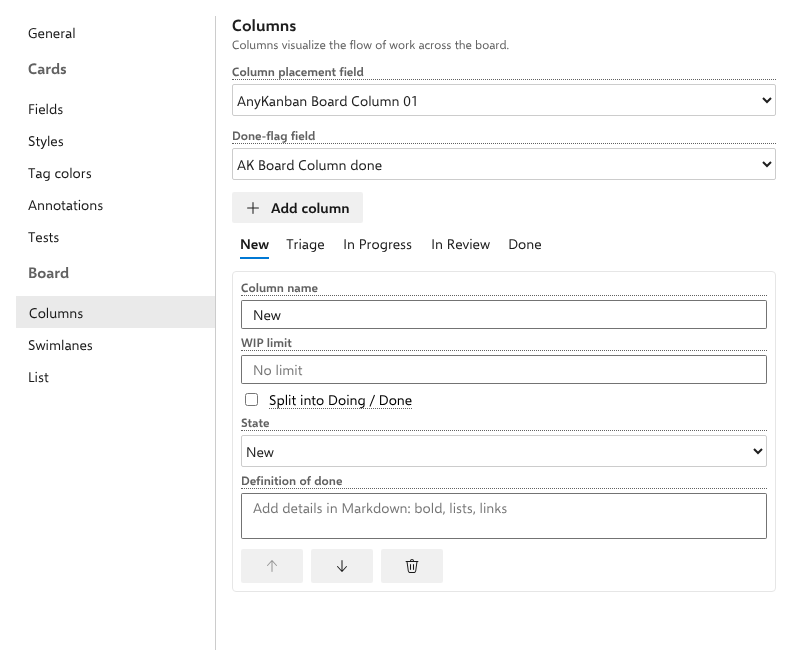The height and width of the screenshot is (666, 792).
Task: Open Tests settings in sidebar
Action: point(115,237)
